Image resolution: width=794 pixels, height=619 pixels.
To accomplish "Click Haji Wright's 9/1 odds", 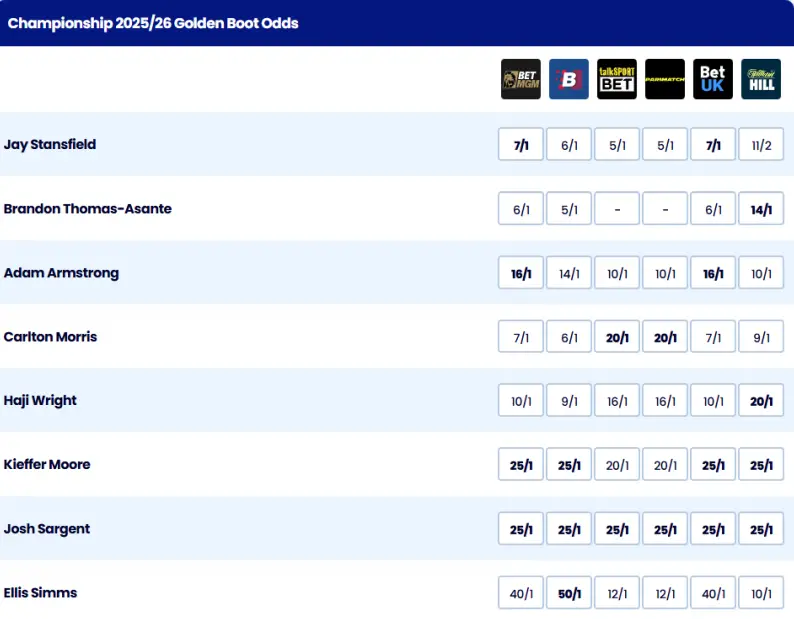I will [x=569, y=401].
